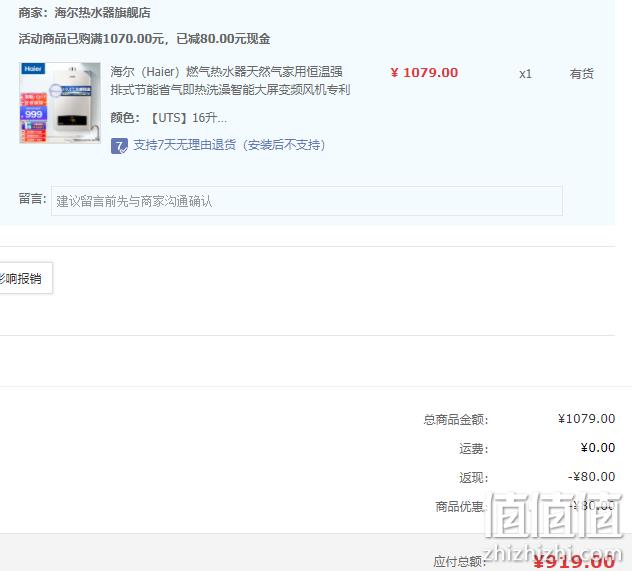The width and height of the screenshot is (632, 571).
Task: Click the Haier water heater product thumbnail
Action: 60,103
